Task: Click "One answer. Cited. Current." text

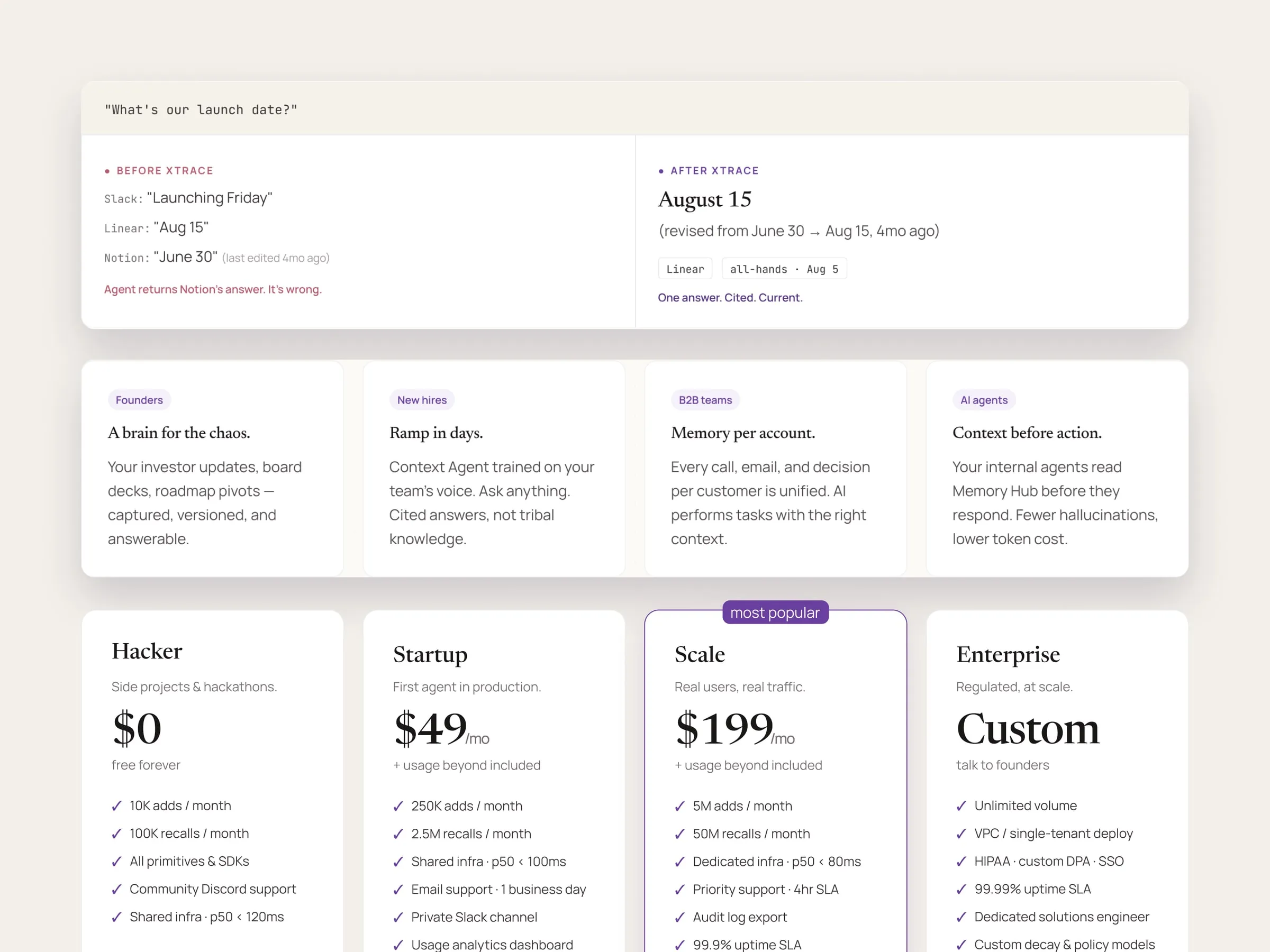Action: pos(730,297)
